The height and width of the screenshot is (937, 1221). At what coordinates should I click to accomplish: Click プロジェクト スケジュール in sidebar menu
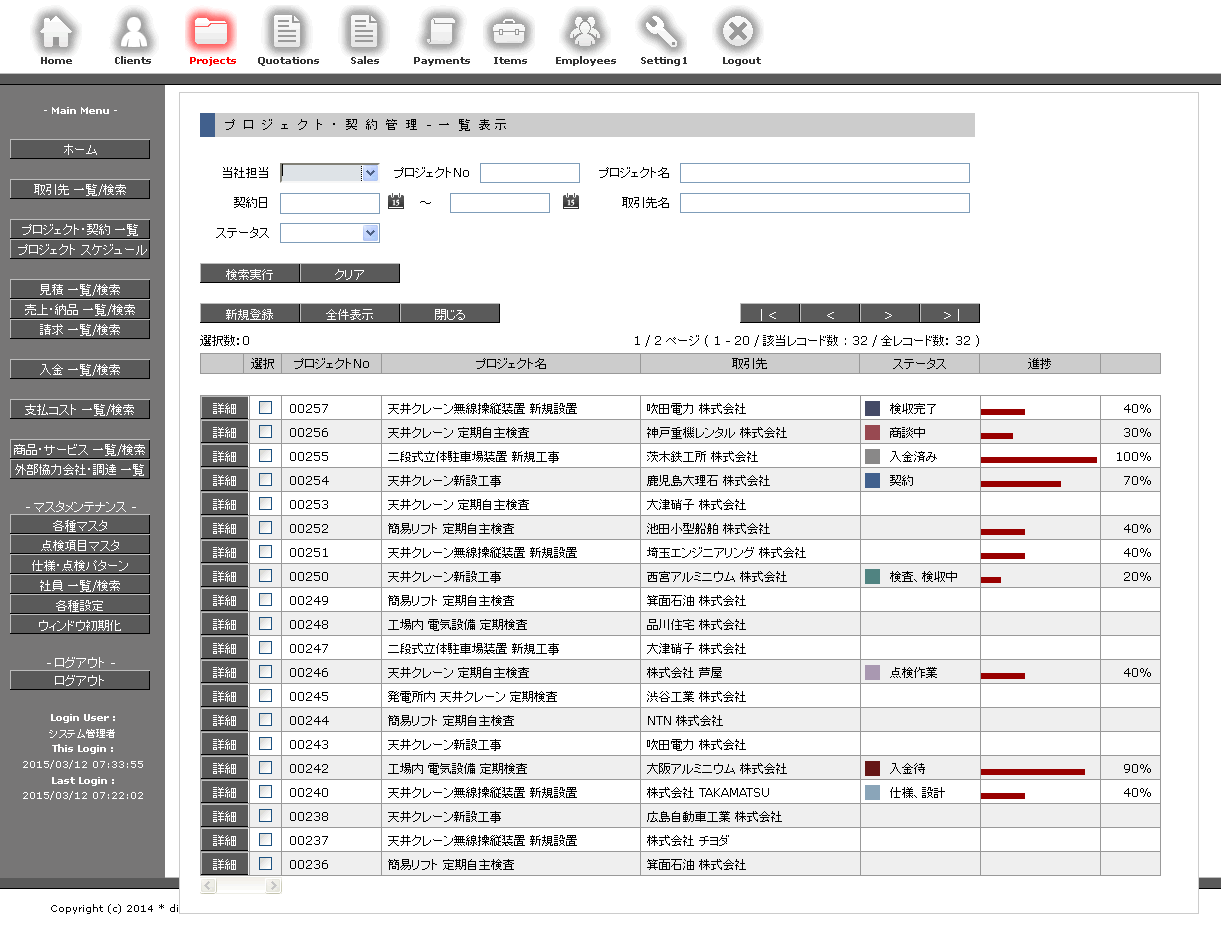(x=80, y=250)
